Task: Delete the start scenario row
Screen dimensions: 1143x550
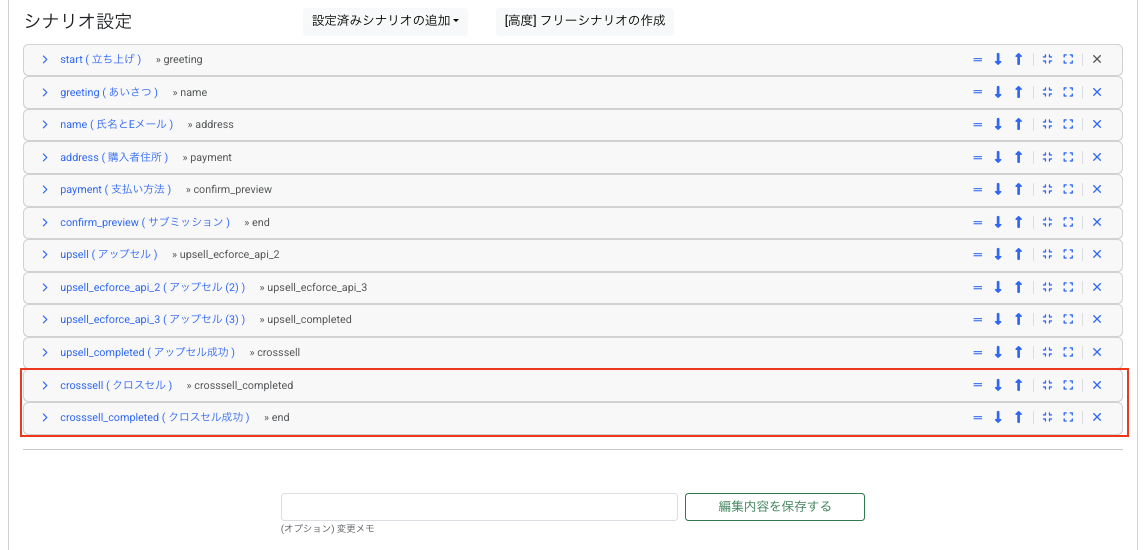Action: [1096, 60]
